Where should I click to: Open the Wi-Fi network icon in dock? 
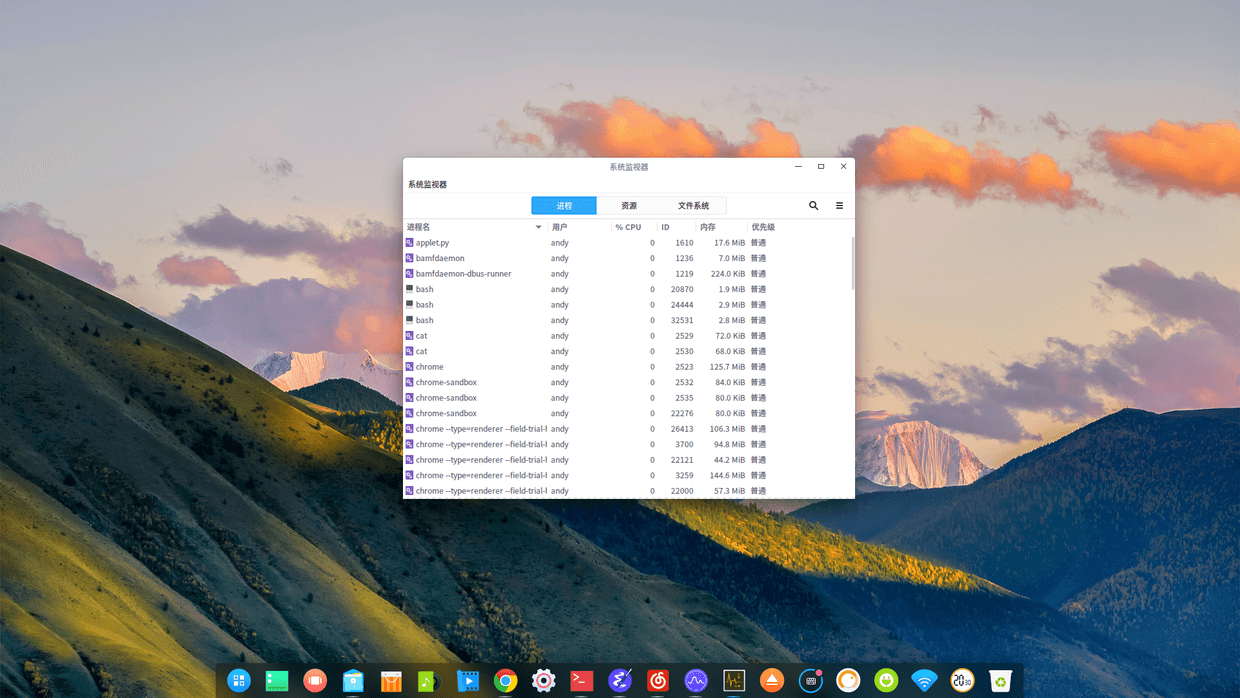[x=924, y=682]
